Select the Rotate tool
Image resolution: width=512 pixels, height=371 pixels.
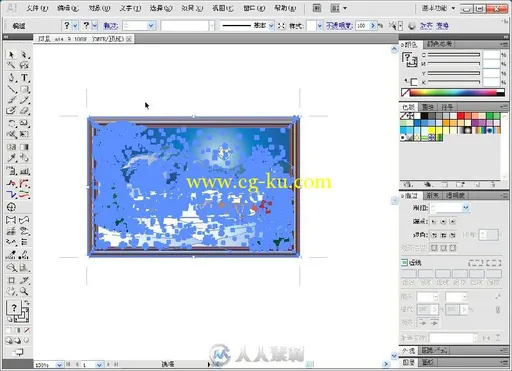pos(11,124)
